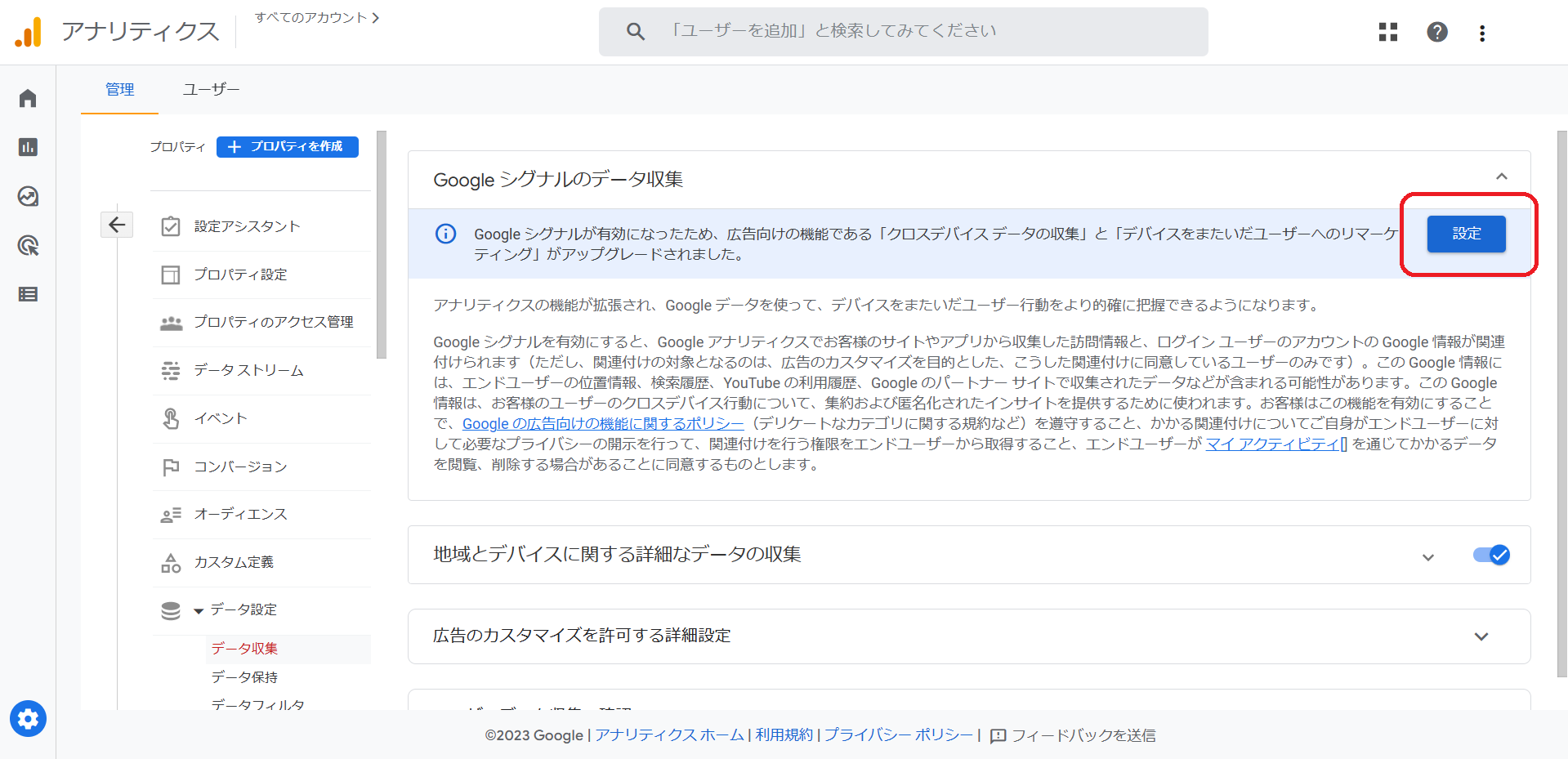
Task: Collapse the データ設定 tree arrow
Action: point(199,610)
